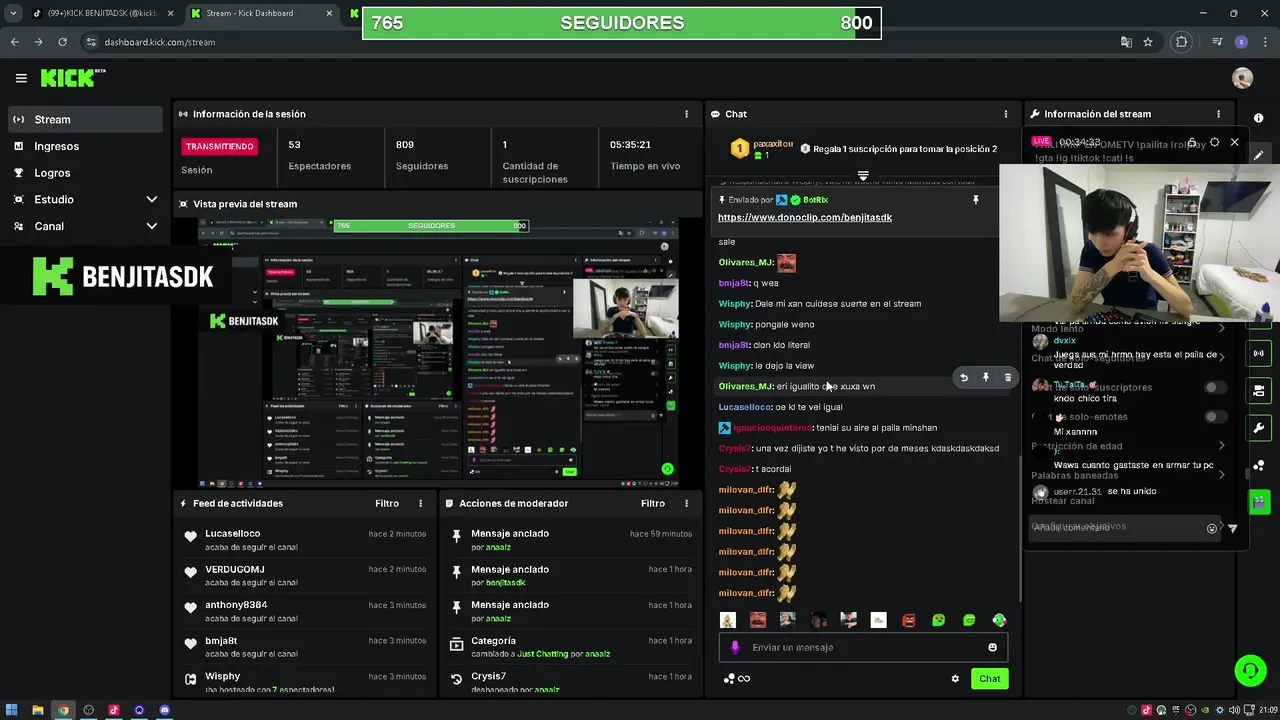Click the TRANSMITIENDO status badge
The height and width of the screenshot is (720, 1280).
pos(219,146)
